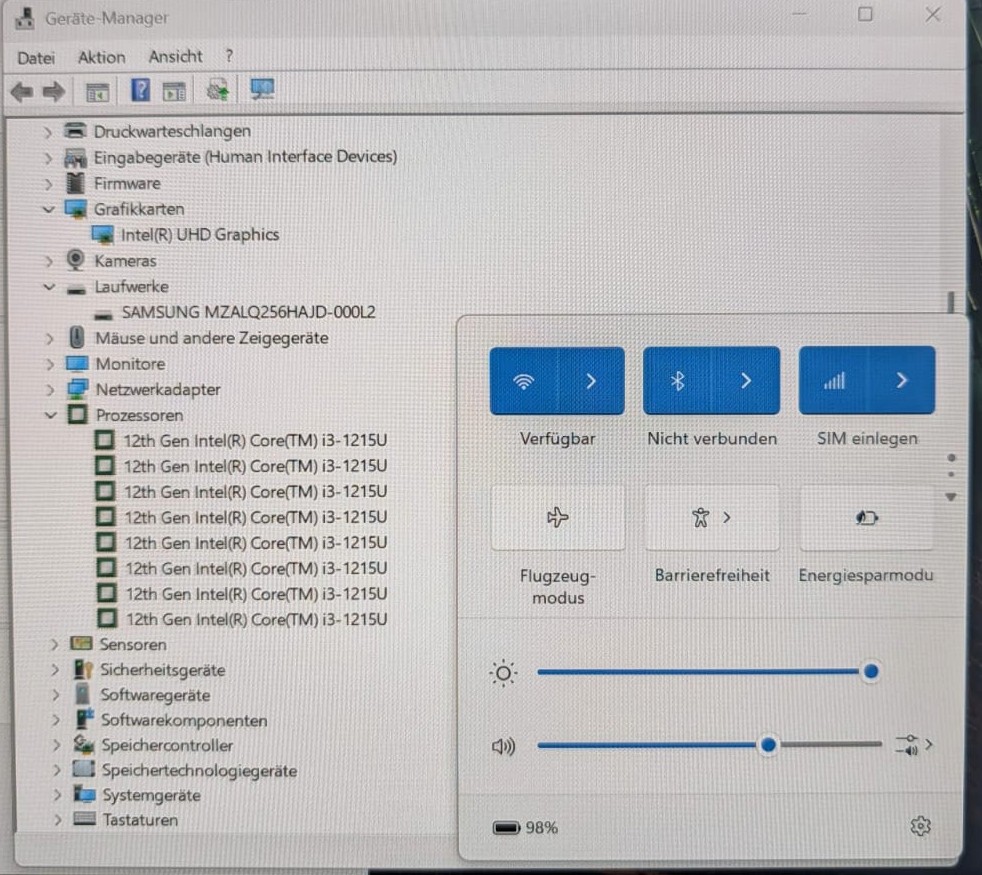Click the update driver toolbar icon

(218, 91)
